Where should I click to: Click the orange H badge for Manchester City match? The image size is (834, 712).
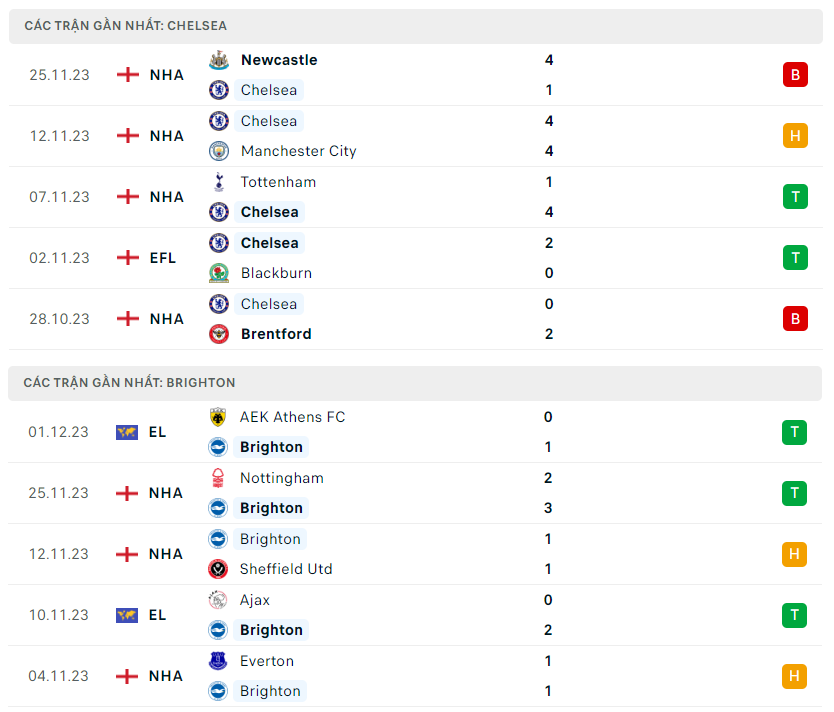pyautogui.click(x=795, y=136)
